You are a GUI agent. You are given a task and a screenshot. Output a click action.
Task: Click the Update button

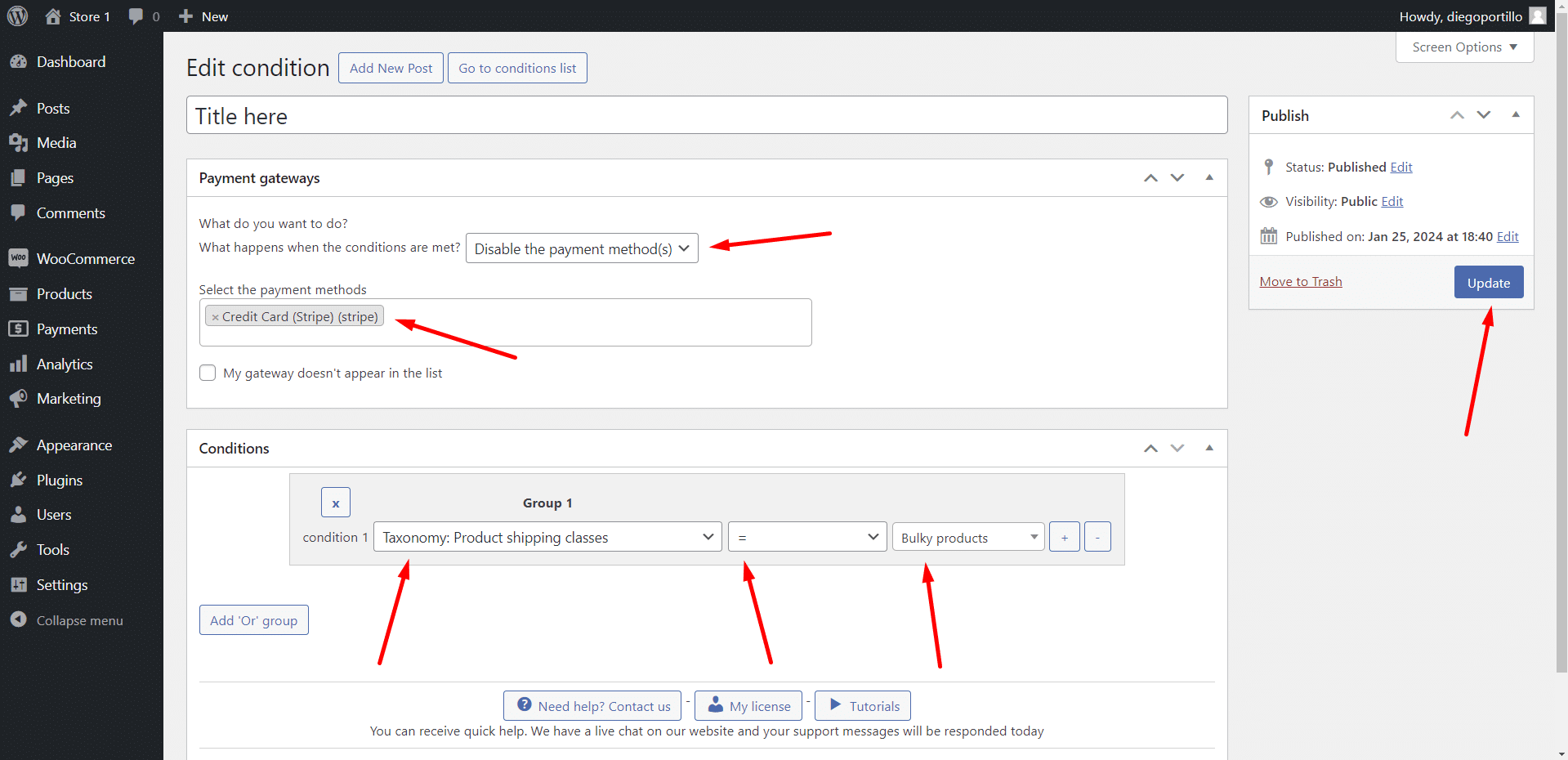tap(1487, 282)
